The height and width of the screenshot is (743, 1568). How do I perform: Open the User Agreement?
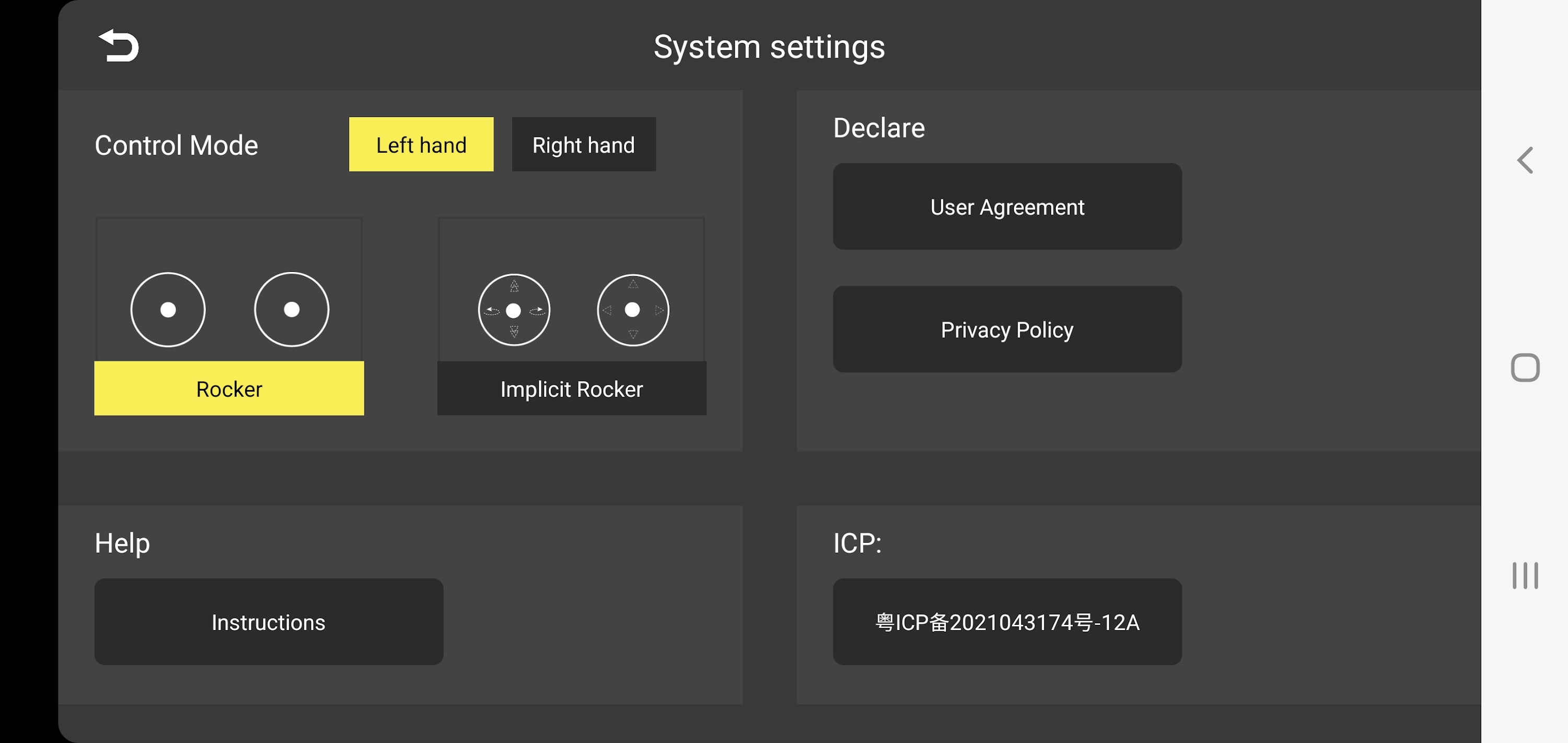[x=1007, y=207]
